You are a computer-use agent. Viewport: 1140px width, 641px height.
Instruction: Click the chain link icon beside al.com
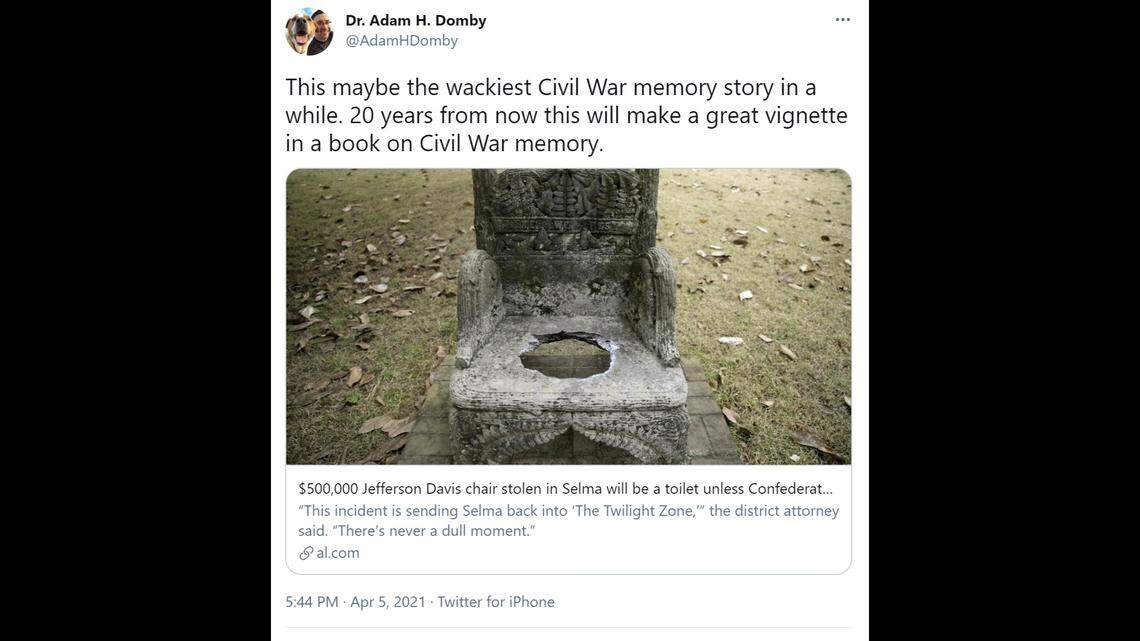click(x=305, y=551)
